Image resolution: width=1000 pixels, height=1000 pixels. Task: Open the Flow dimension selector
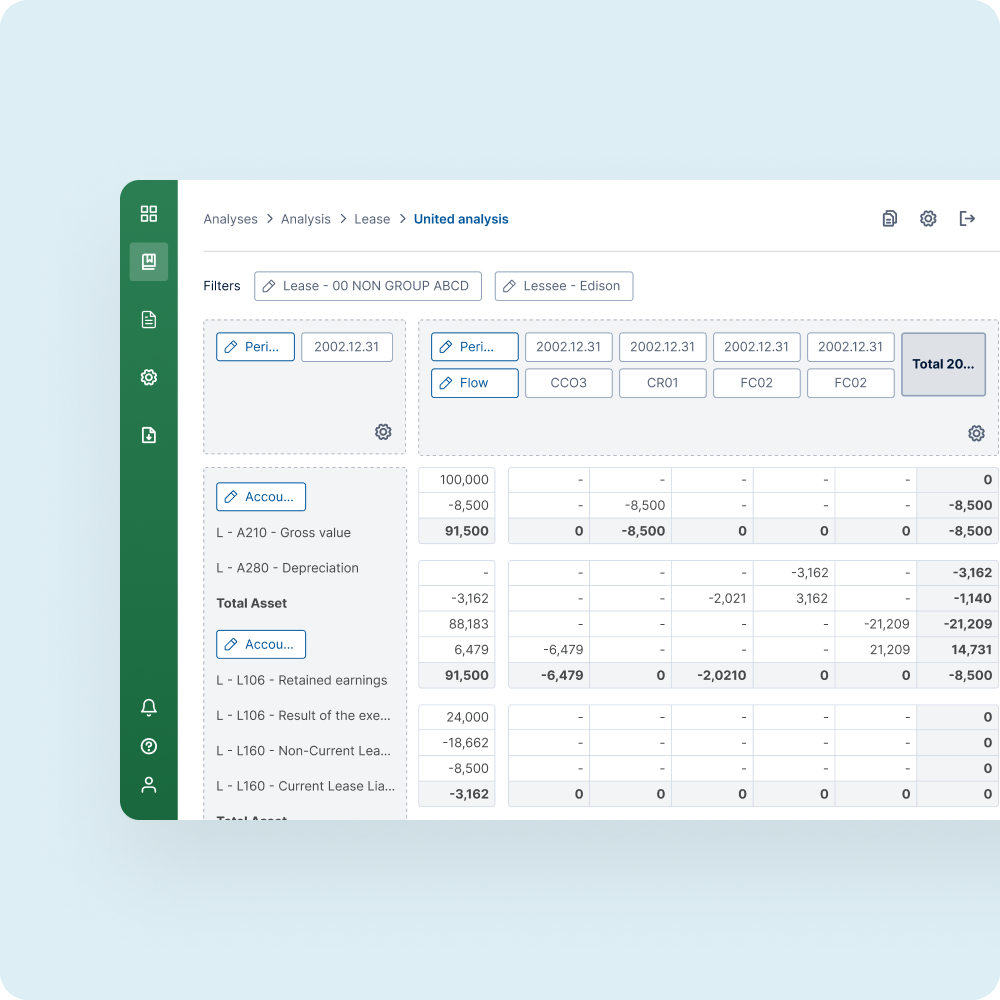pyautogui.click(x=474, y=383)
